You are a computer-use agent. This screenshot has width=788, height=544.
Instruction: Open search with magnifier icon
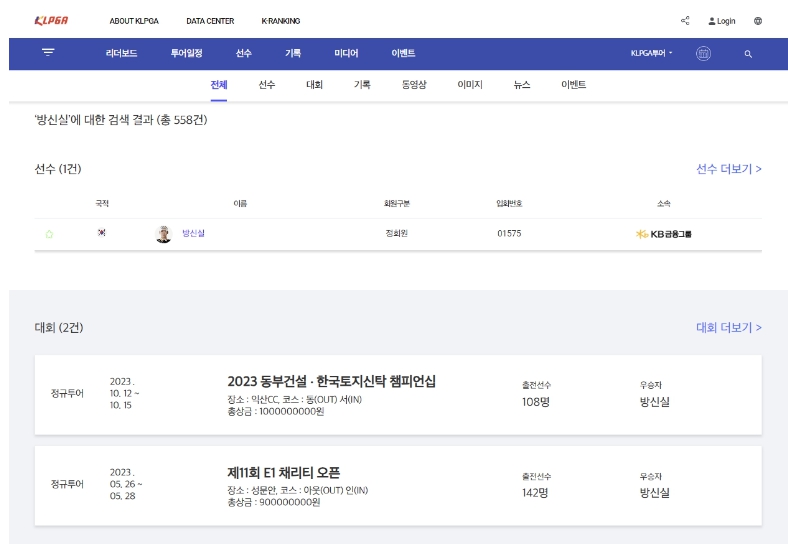[748, 53]
